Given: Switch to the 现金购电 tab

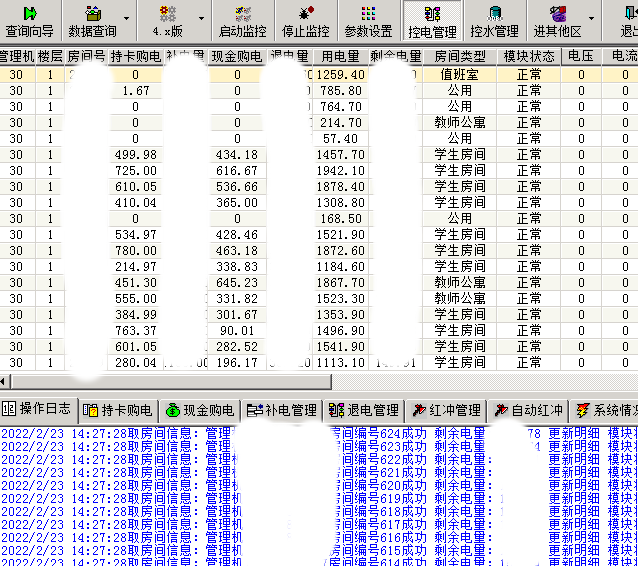Looking at the screenshot, I should 200,410.
